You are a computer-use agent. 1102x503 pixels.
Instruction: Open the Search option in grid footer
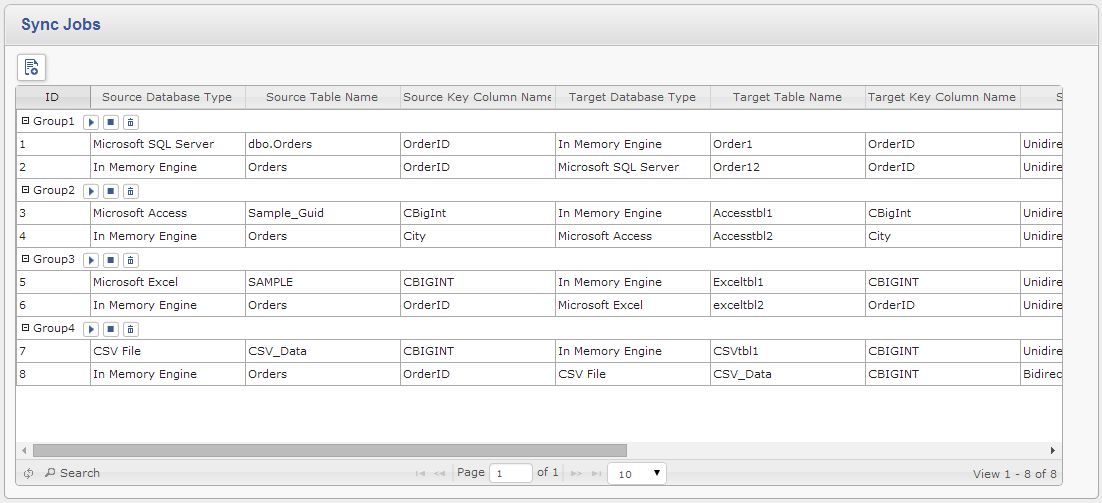(72, 473)
